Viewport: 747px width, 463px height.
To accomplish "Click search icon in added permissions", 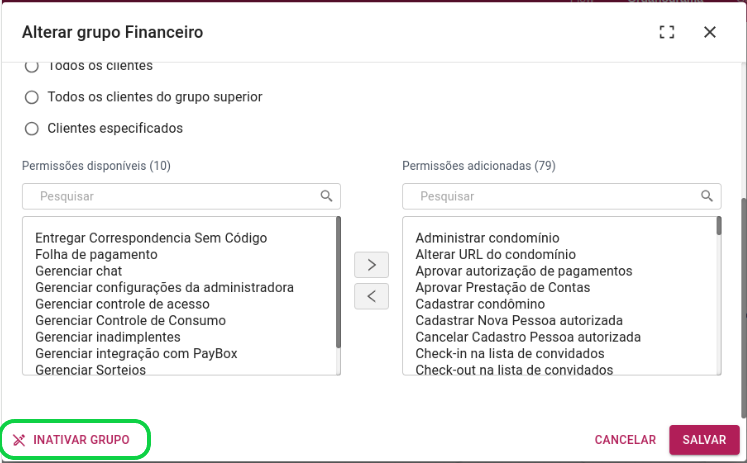I will [x=707, y=196].
